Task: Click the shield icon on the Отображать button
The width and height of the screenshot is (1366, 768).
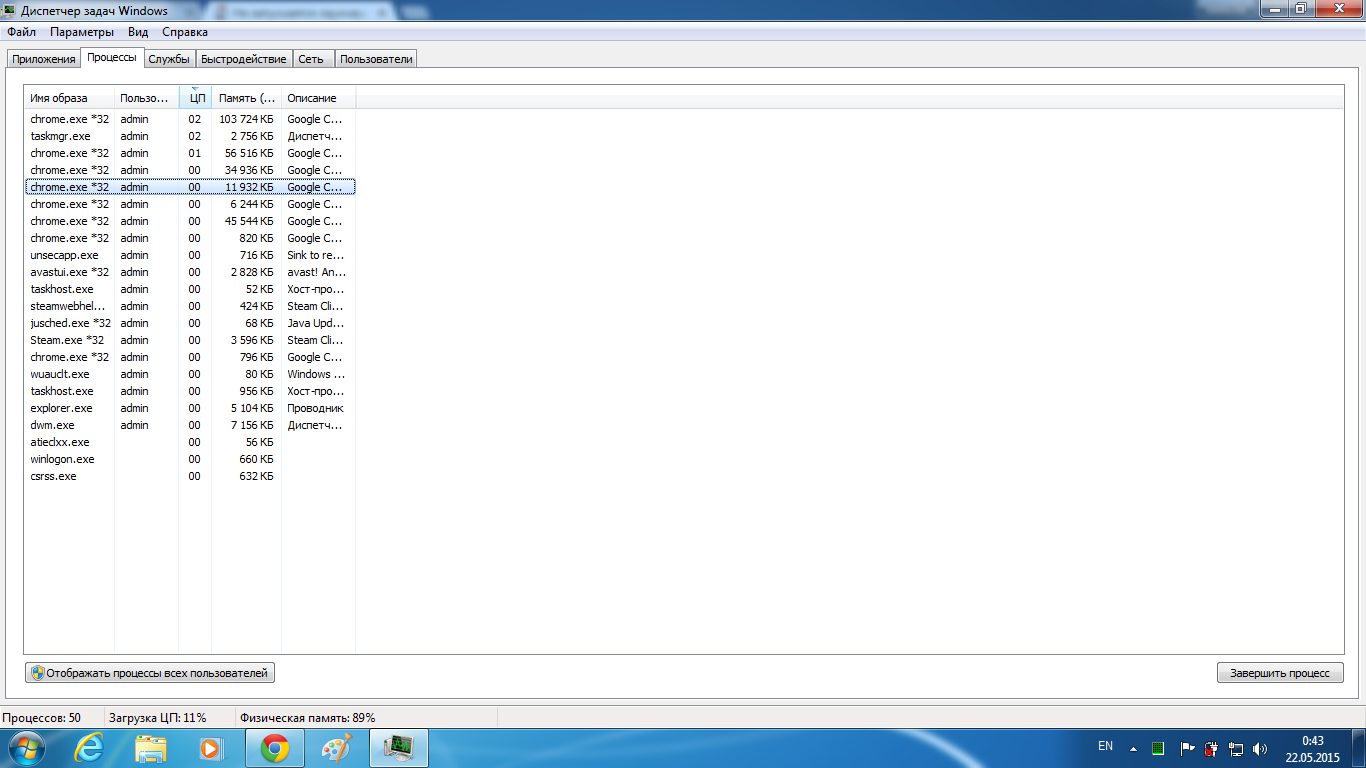Action: pos(37,673)
